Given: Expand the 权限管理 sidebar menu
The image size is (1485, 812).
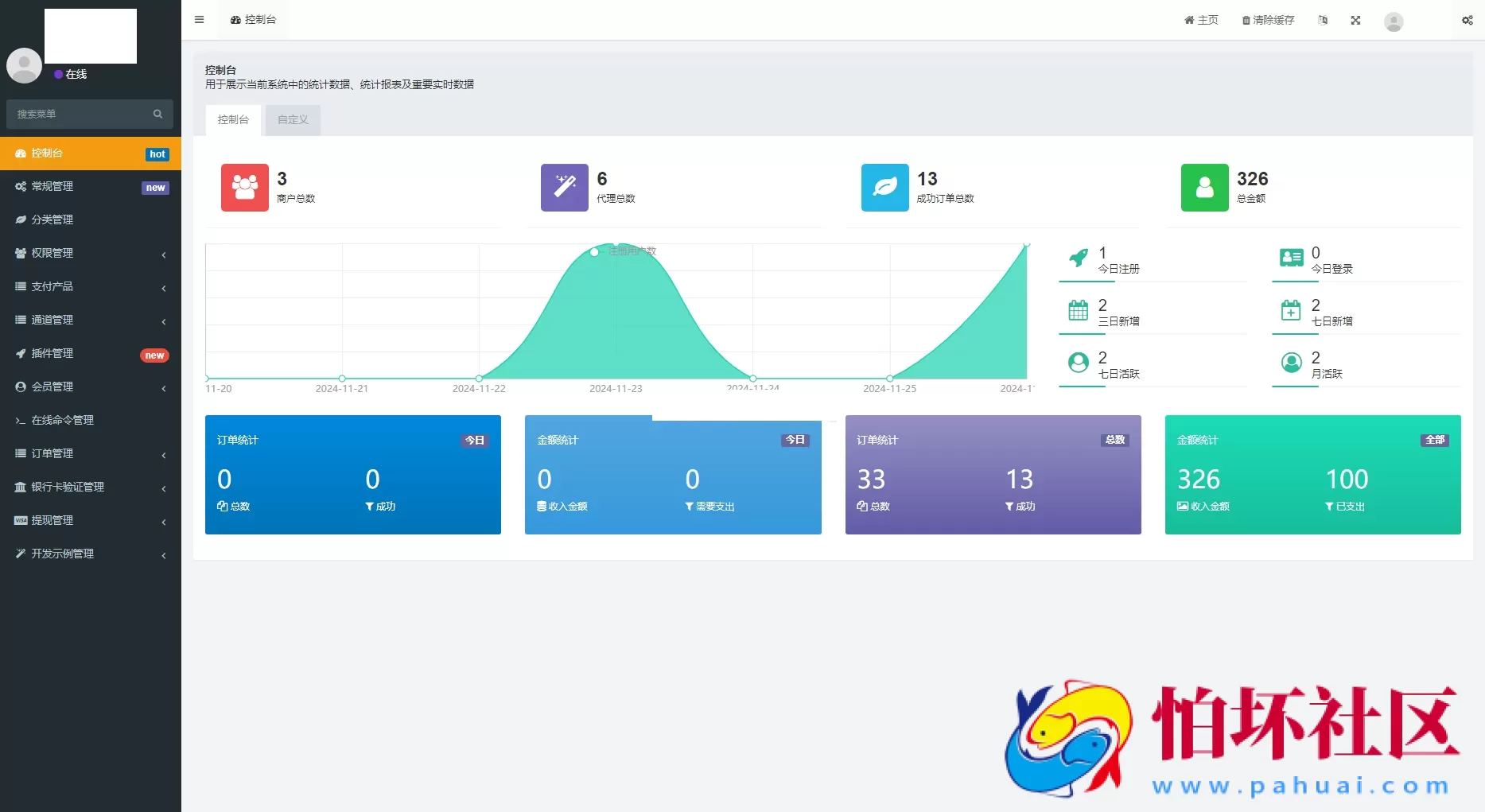Looking at the screenshot, I should pos(90,253).
